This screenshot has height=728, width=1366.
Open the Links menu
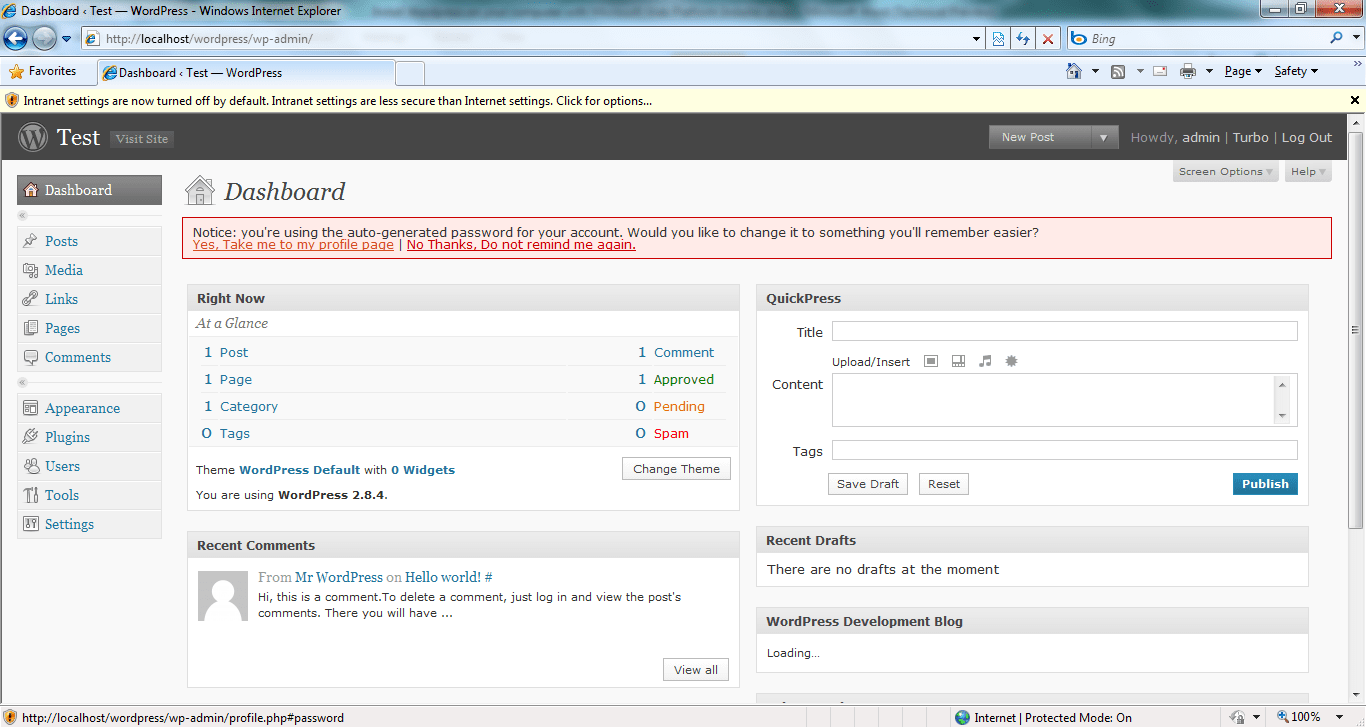pyautogui.click(x=89, y=299)
